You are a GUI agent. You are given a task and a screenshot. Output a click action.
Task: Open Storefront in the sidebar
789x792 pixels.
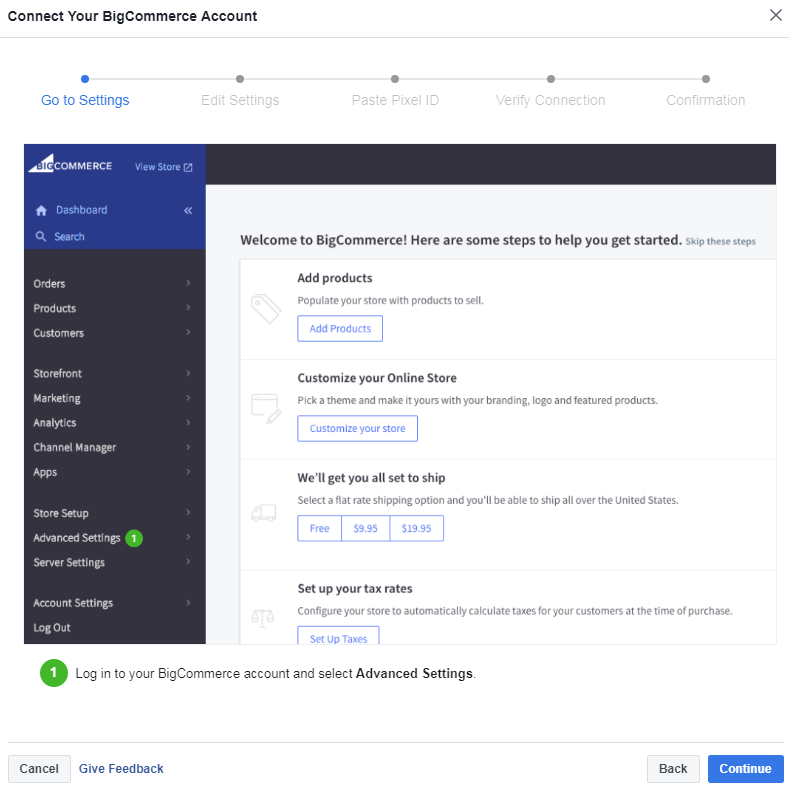[58, 374]
